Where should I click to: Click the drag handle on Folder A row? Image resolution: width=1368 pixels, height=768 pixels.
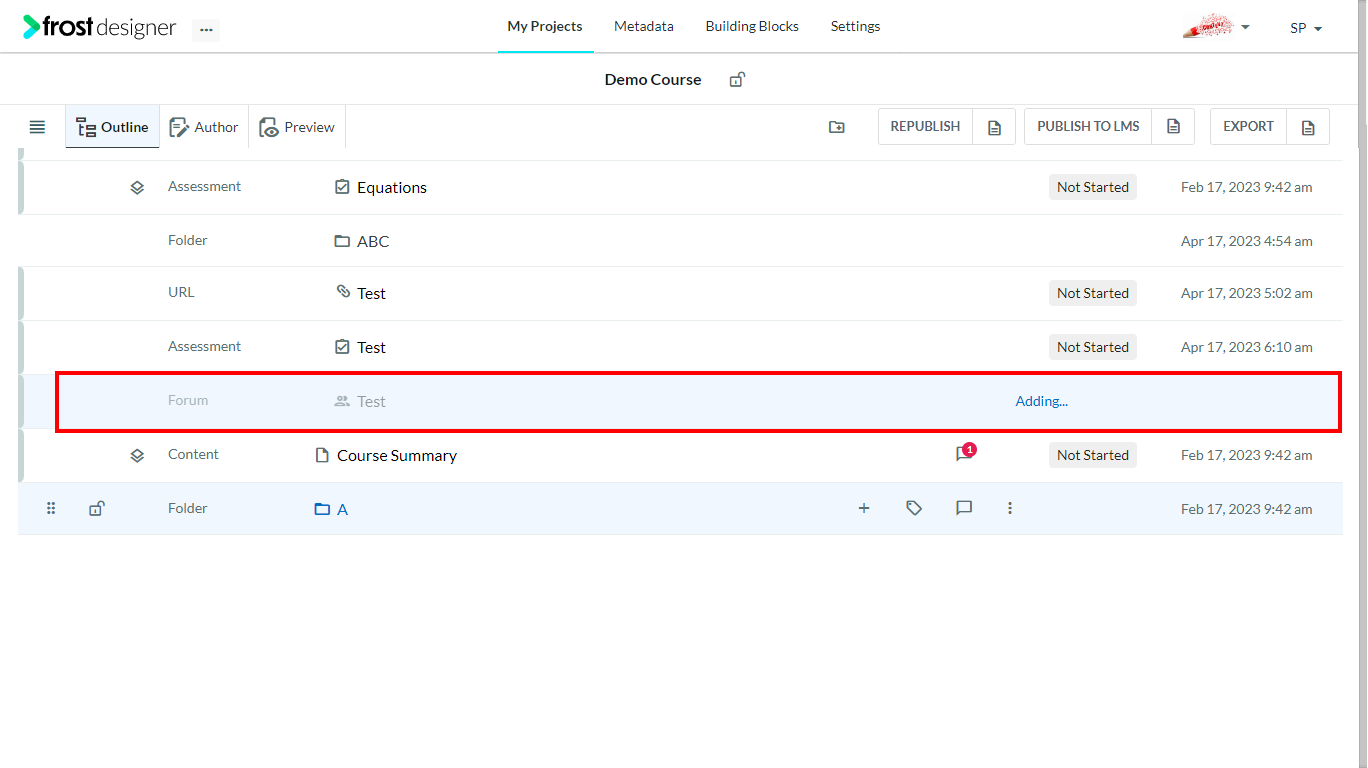(x=51, y=508)
